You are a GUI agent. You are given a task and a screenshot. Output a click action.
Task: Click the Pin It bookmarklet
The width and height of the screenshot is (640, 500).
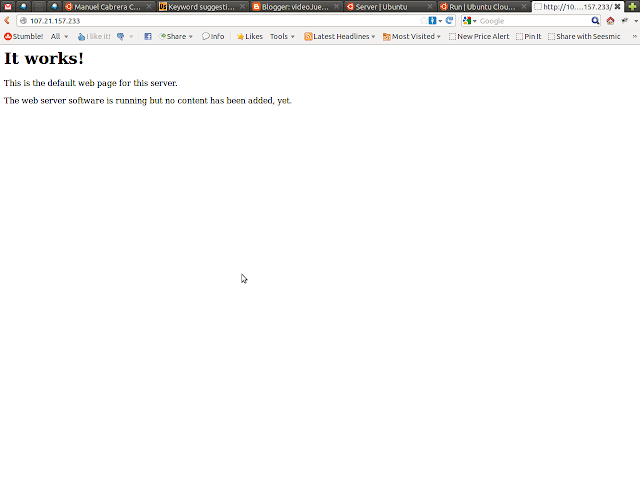click(529, 36)
